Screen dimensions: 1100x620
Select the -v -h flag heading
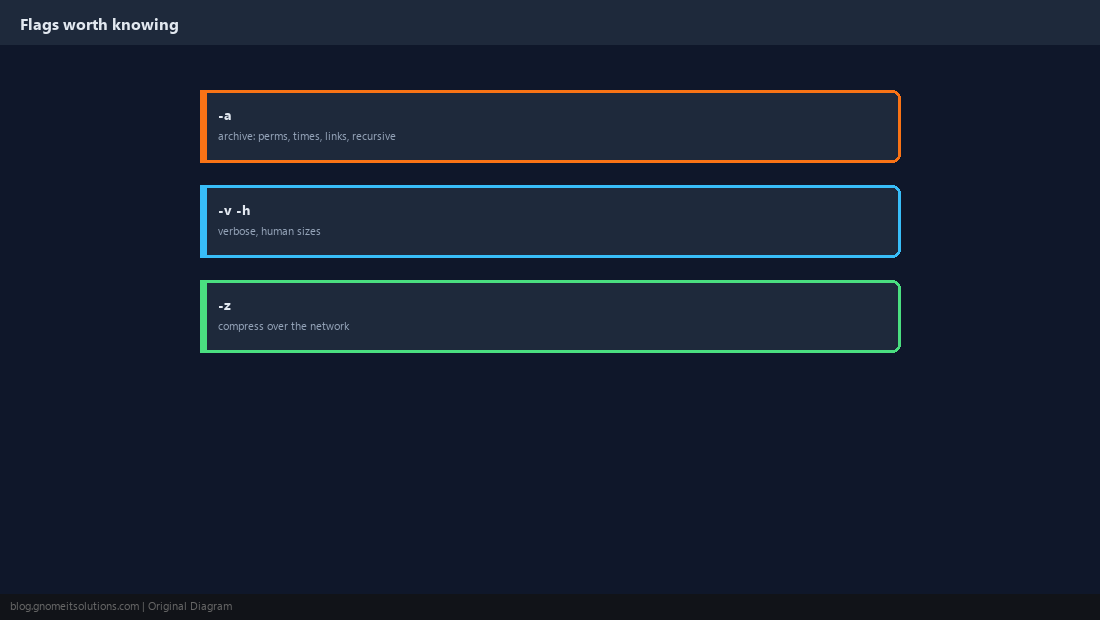[x=234, y=210]
